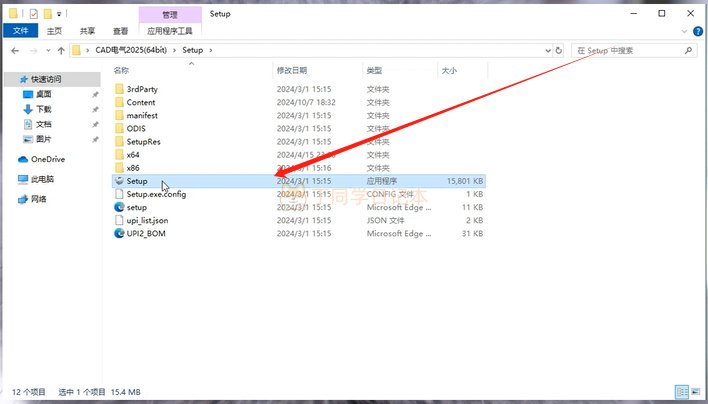708x404 pixels.
Task: Switch to details view in the status bar
Action: tap(682, 391)
